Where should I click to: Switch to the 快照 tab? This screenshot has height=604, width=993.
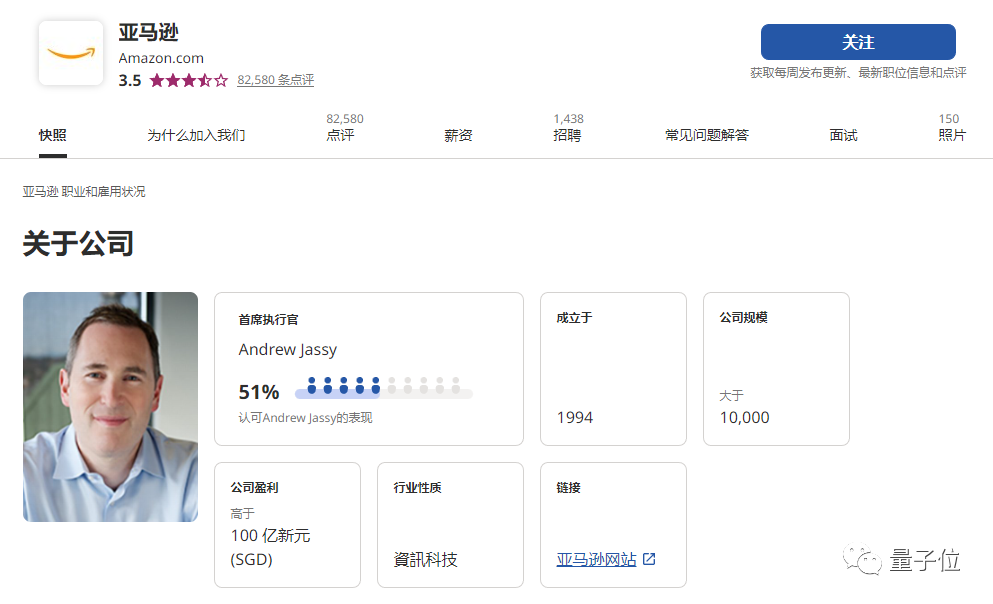52,134
